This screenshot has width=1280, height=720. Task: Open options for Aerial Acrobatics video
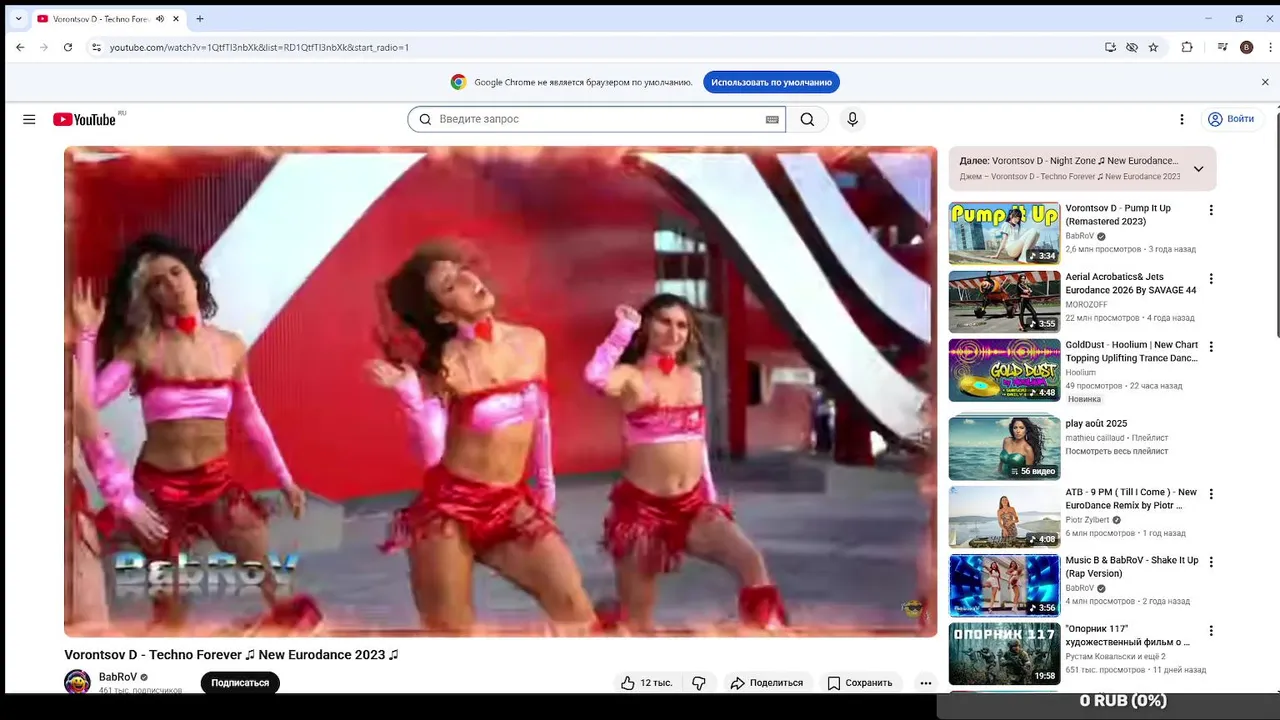[1211, 278]
